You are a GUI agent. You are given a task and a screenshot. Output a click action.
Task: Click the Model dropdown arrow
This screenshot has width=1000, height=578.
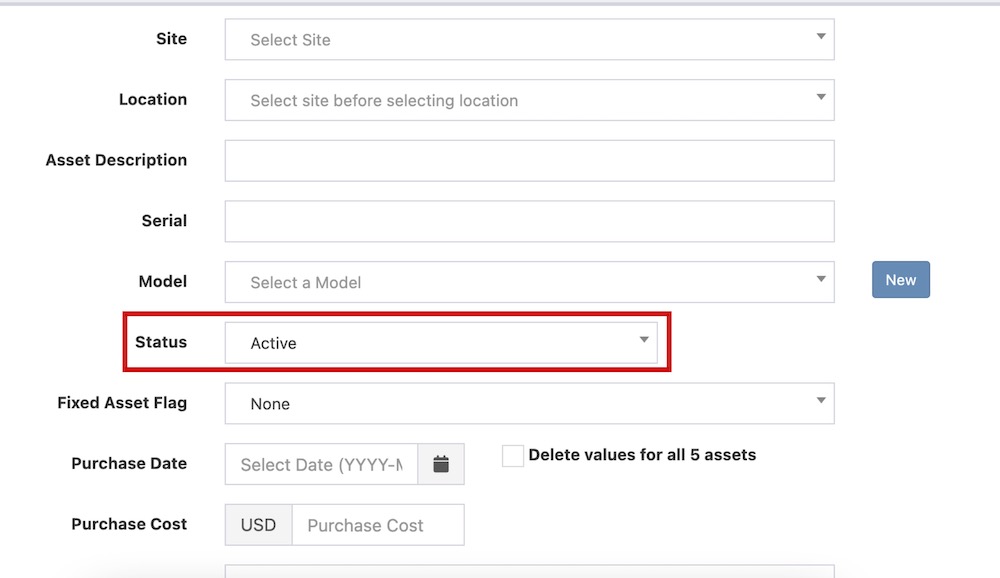point(820,280)
